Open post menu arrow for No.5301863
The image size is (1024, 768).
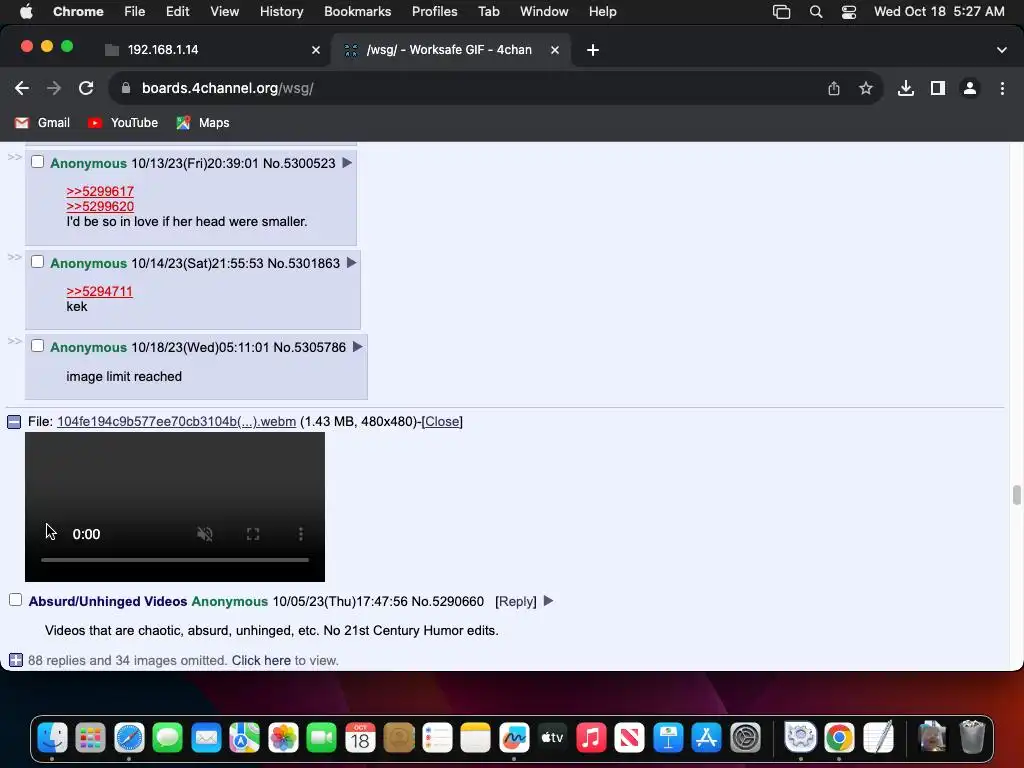351,263
